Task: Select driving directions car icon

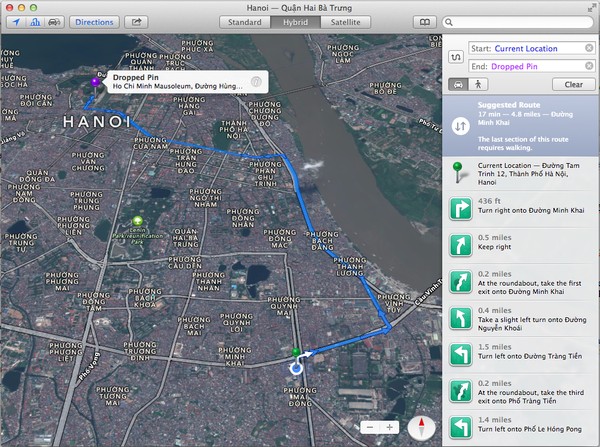Action: (x=458, y=84)
